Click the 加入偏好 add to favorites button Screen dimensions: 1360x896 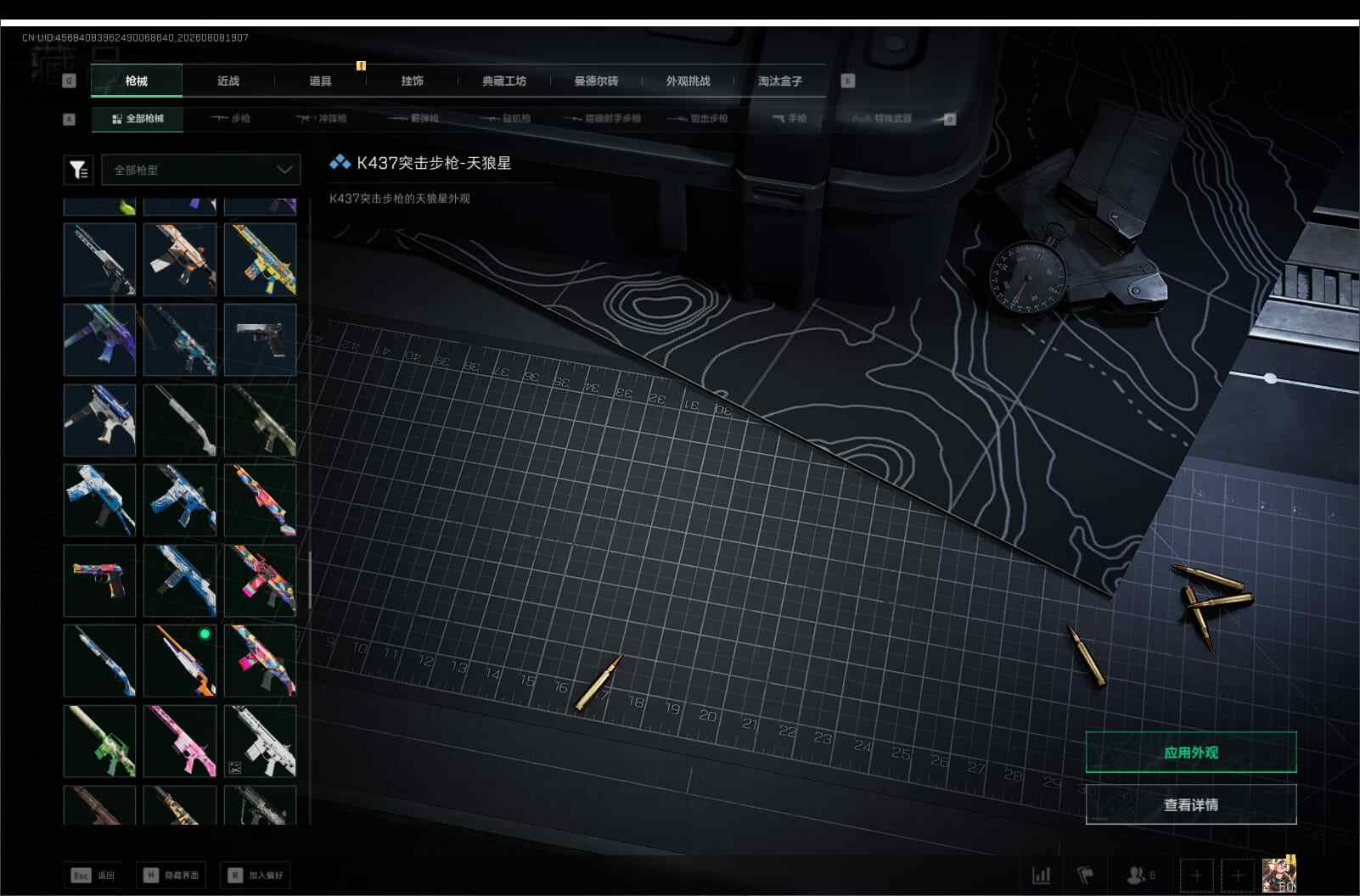[256, 875]
